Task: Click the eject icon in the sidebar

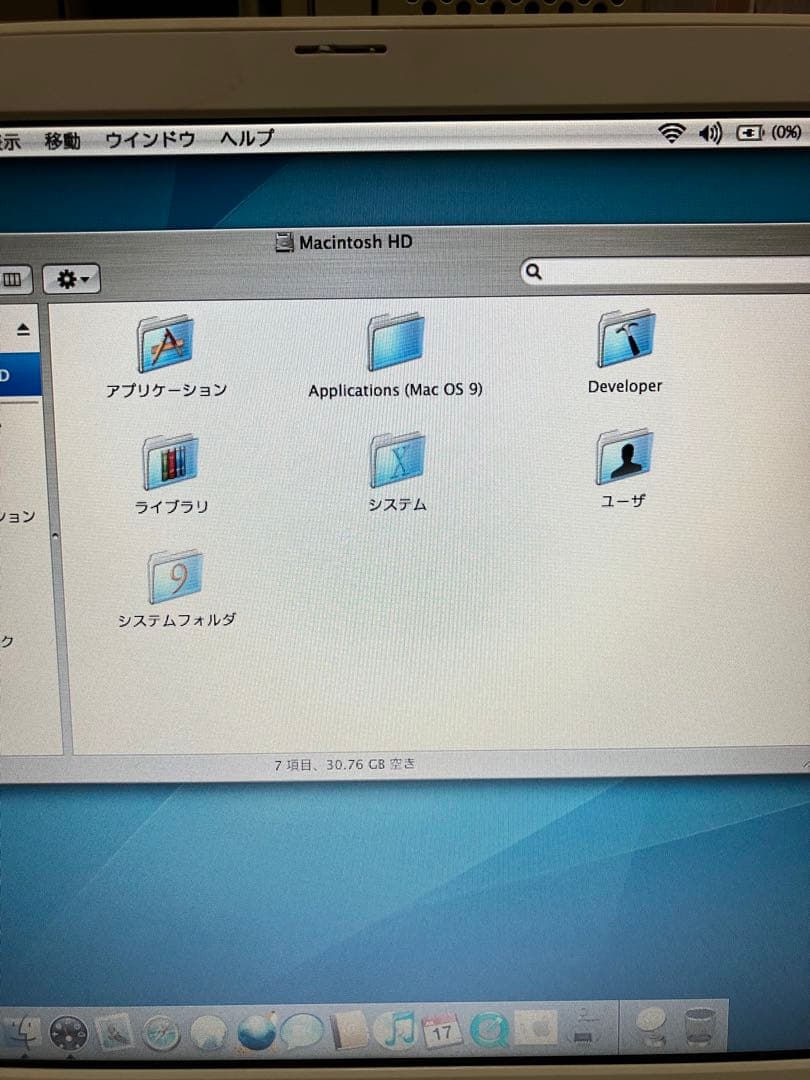Action: click(23, 330)
